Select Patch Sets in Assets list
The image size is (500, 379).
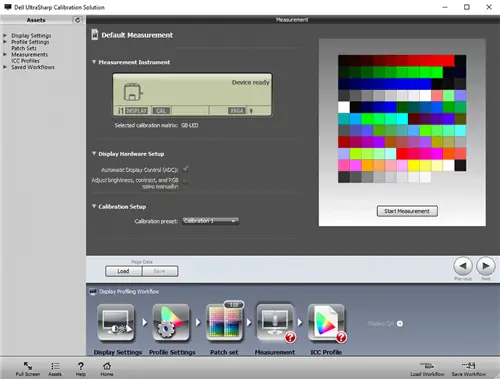pyautogui.click(x=24, y=48)
